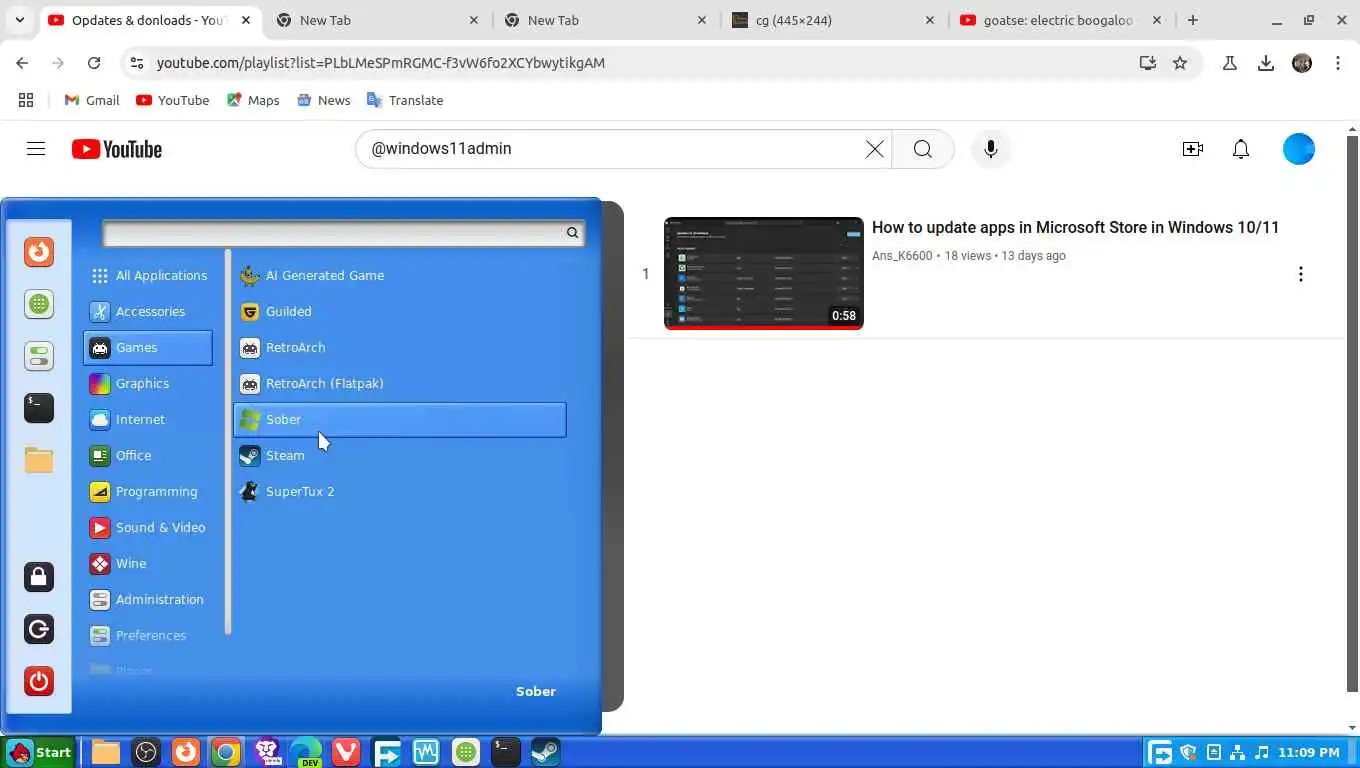Click the network tray icon

tap(1238, 752)
